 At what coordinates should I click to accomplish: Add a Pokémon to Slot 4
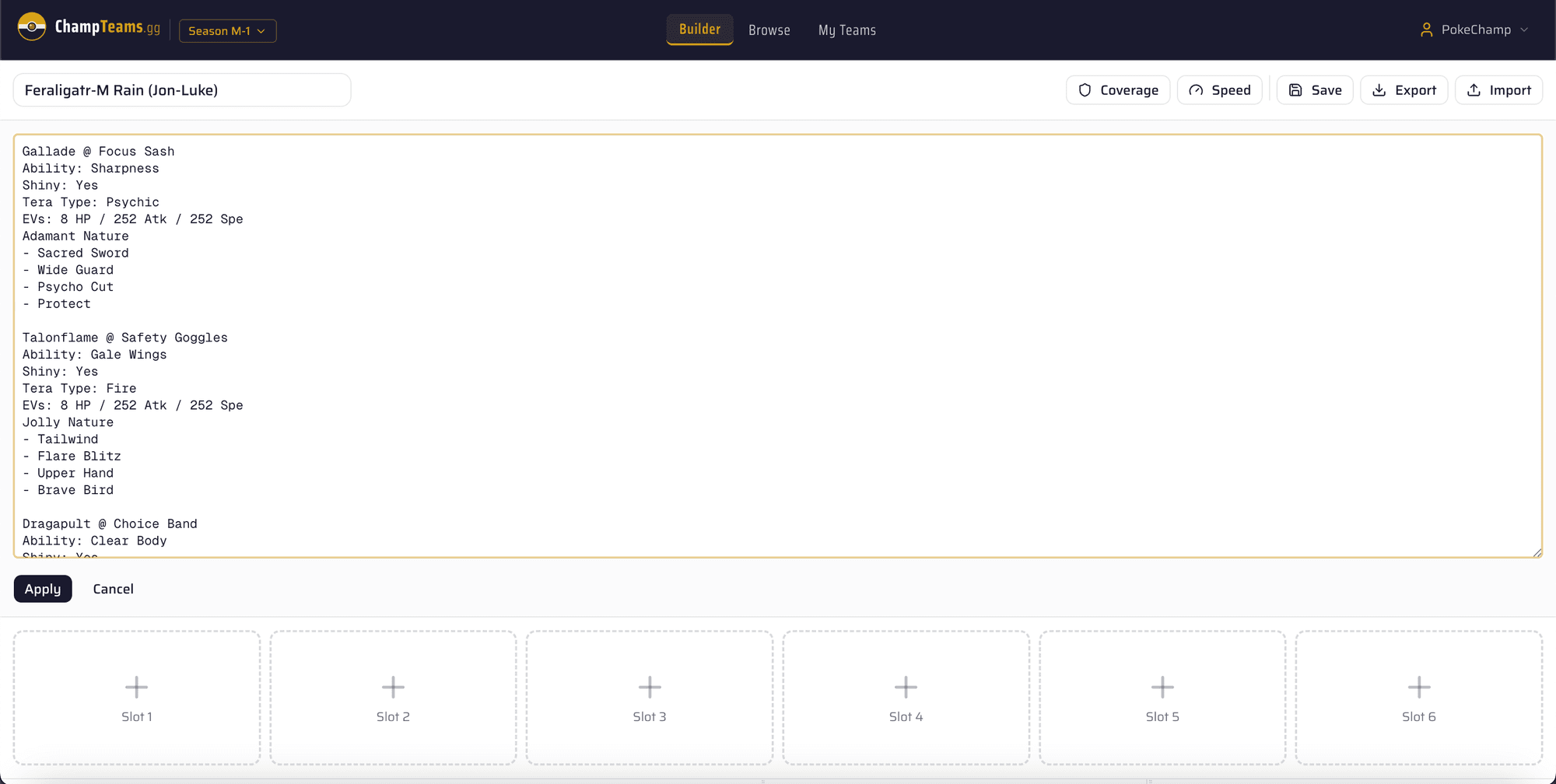[x=906, y=698]
